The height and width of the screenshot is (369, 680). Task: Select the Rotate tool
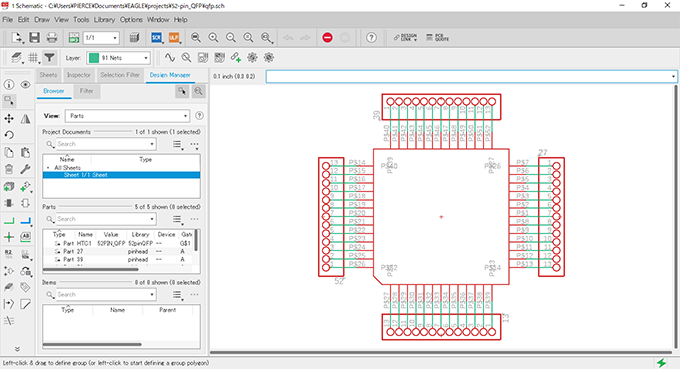pyautogui.click(x=9, y=135)
